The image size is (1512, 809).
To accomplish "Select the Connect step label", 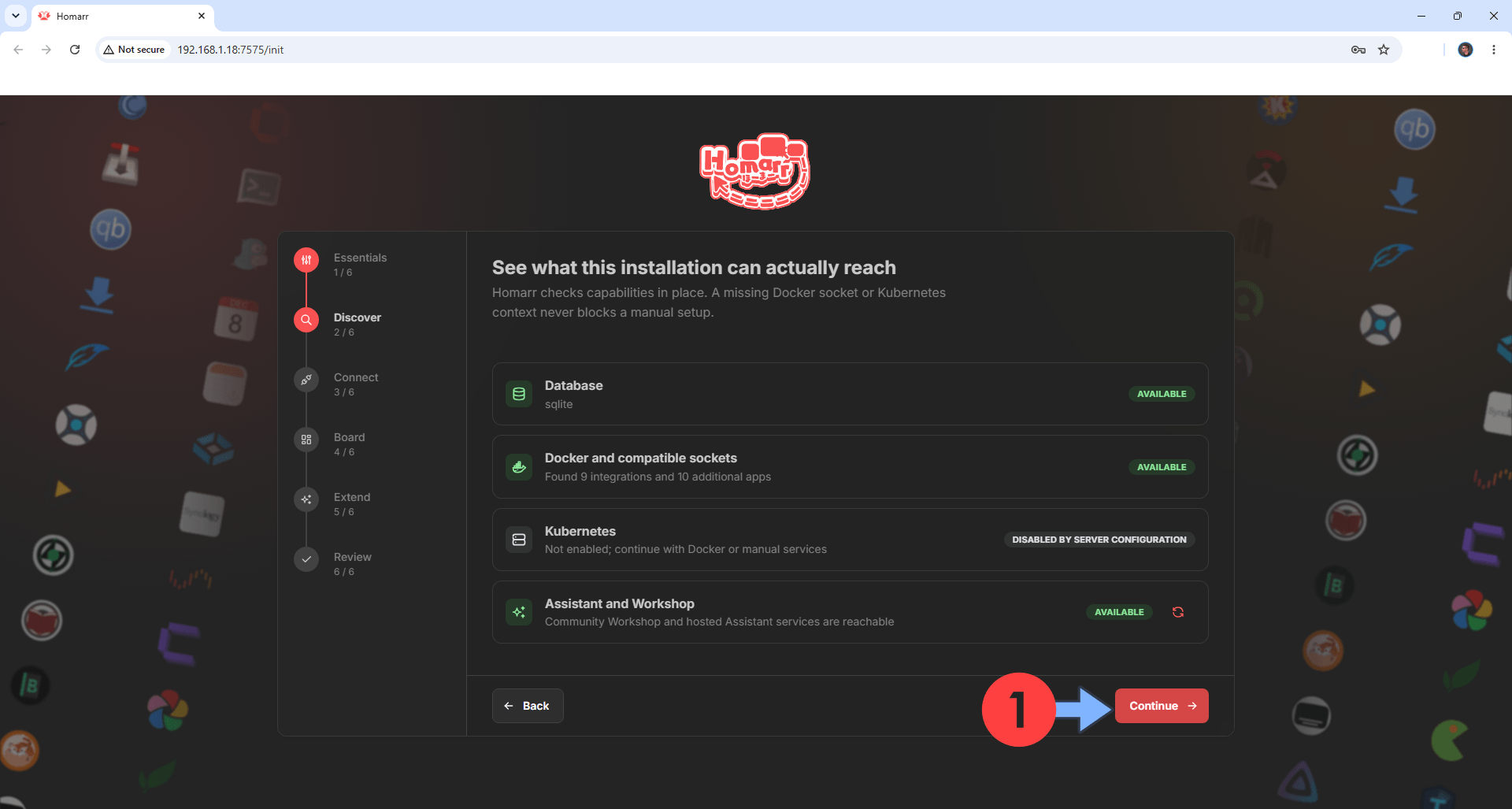I will pos(356,377).
